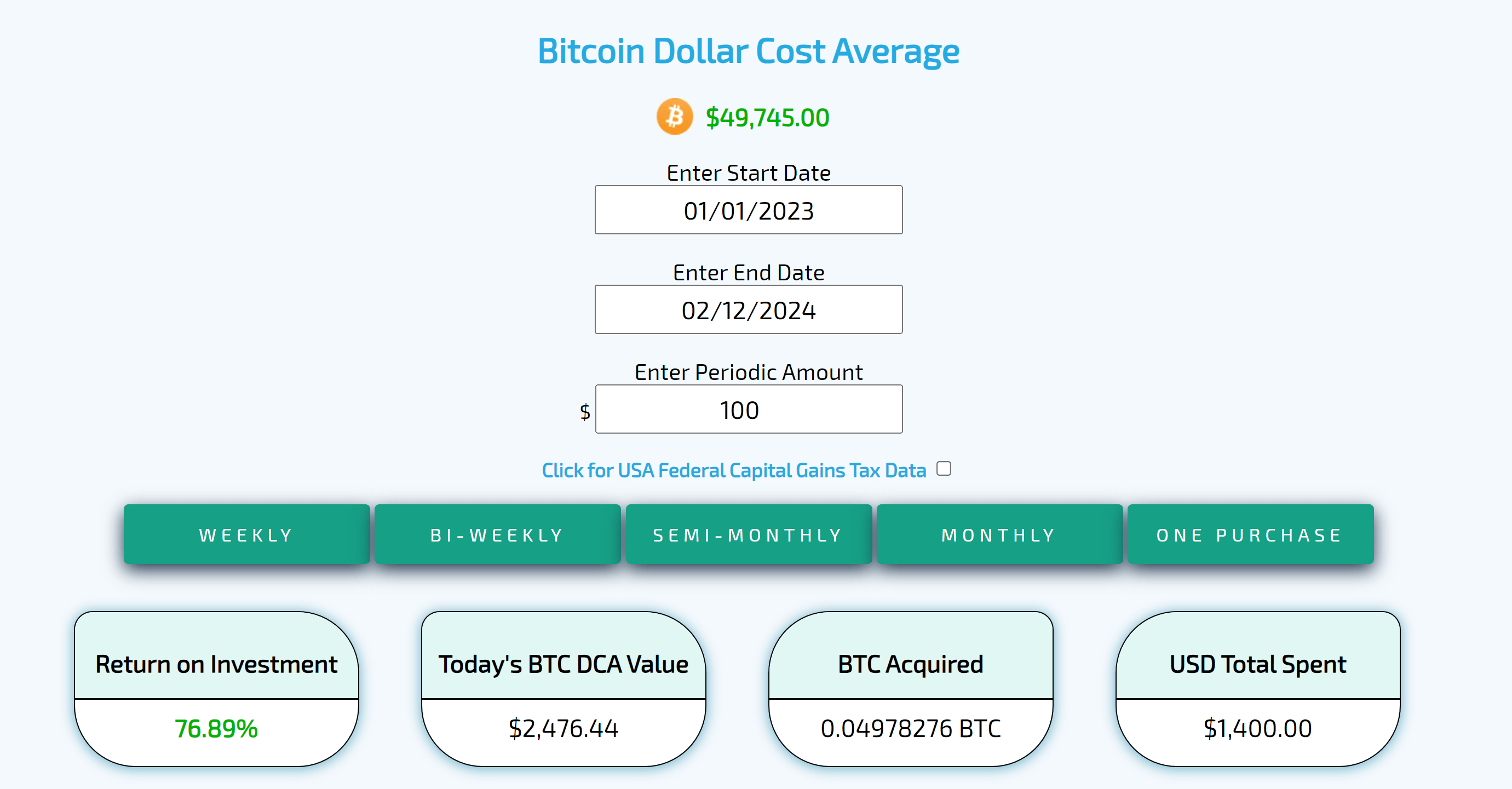This screenshot has width=1512, height=789.
Task: Click the One Purchase button
Action: (1250, 534)
